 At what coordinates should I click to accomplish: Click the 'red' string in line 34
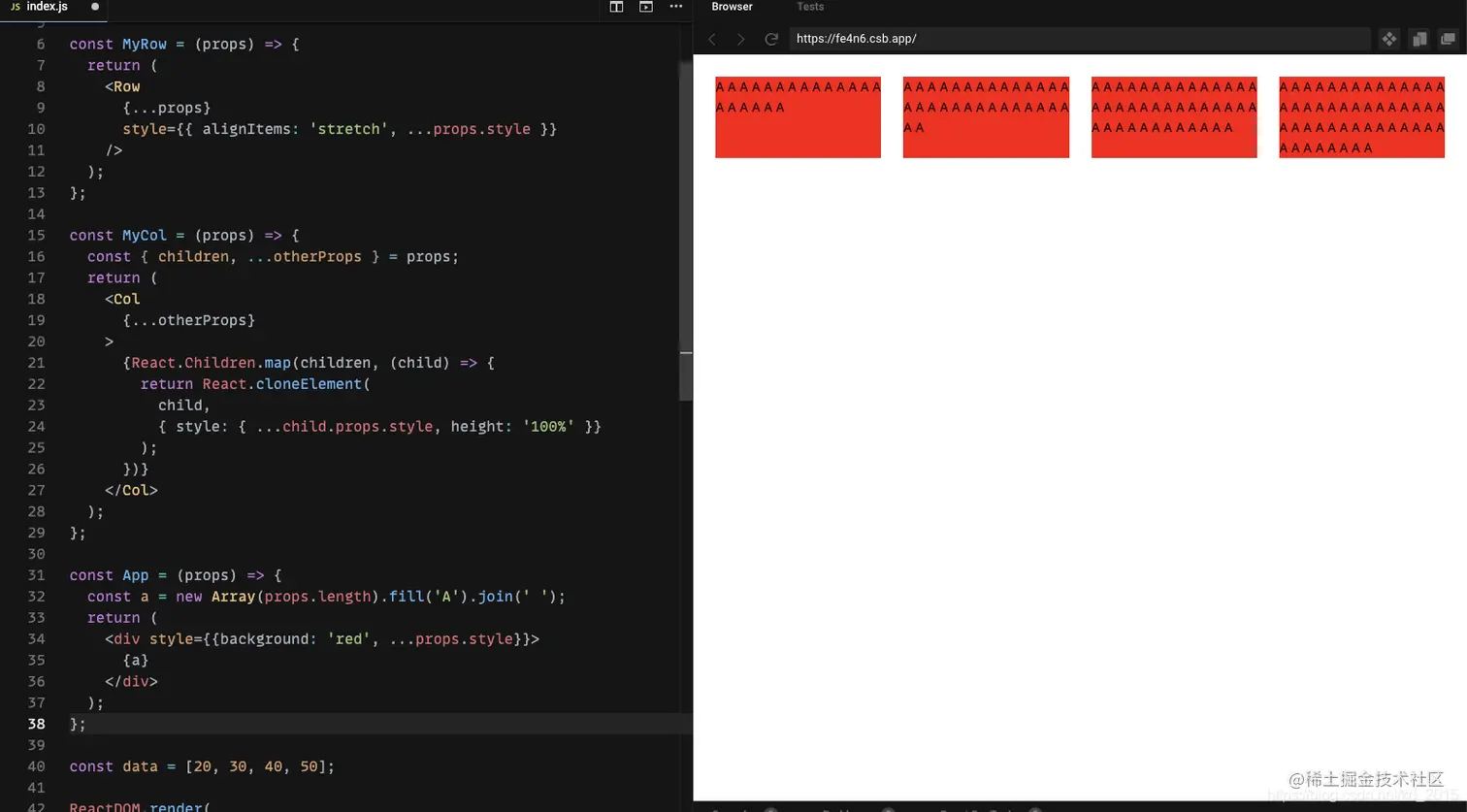point(349,639)
